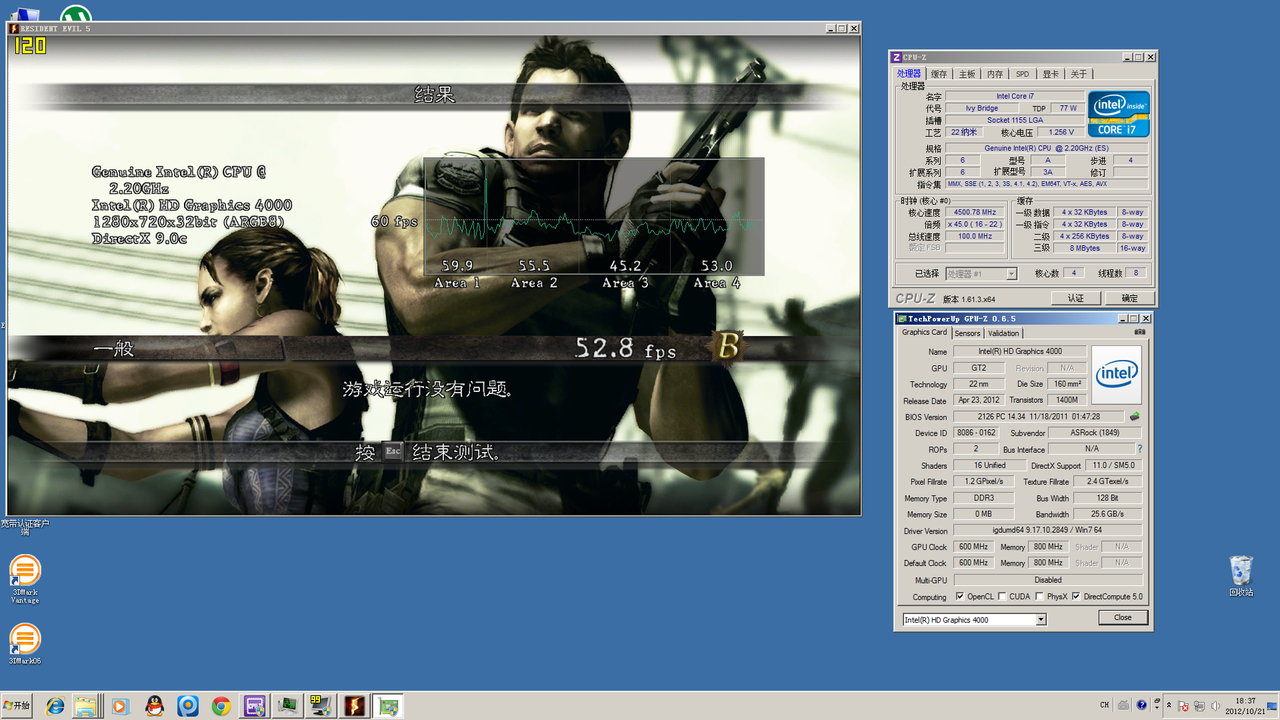Image resolution: width=1280 pixels, height=720 pixels.
Task: Switch to the 缓存 tab in CPU-Z
Action: tap(939, 74)
